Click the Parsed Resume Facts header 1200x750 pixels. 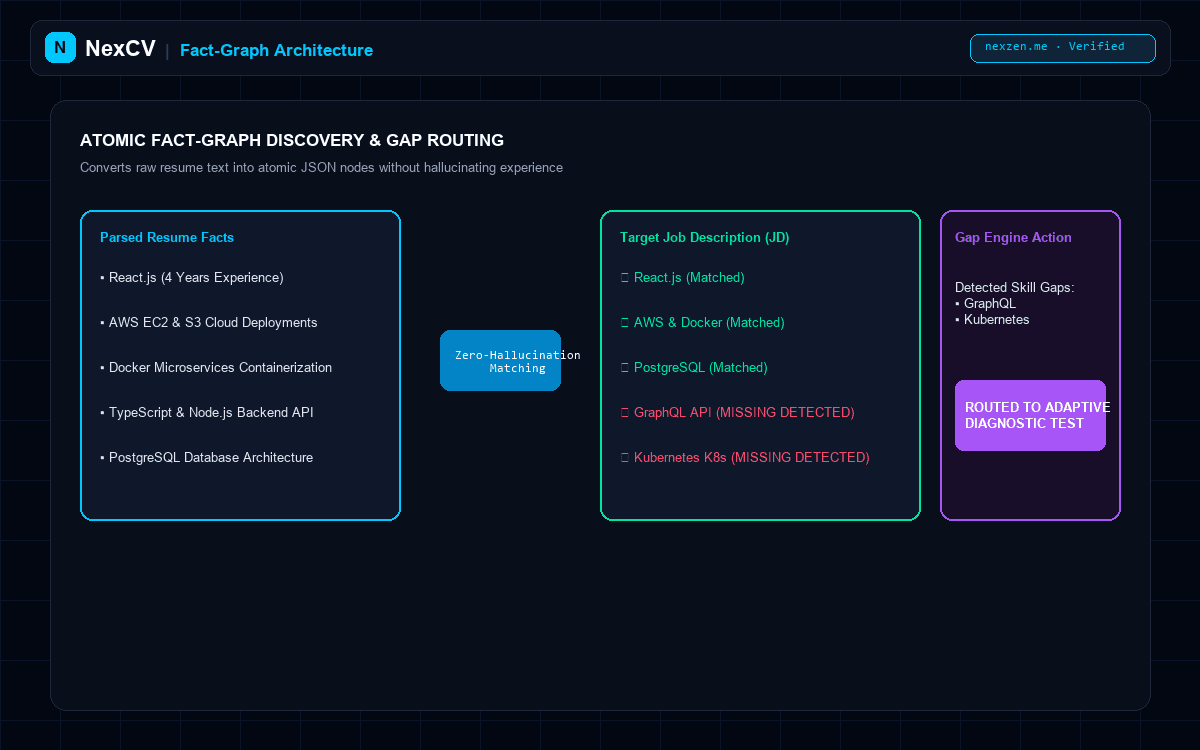pyautogui.click(x=167, y=237)
